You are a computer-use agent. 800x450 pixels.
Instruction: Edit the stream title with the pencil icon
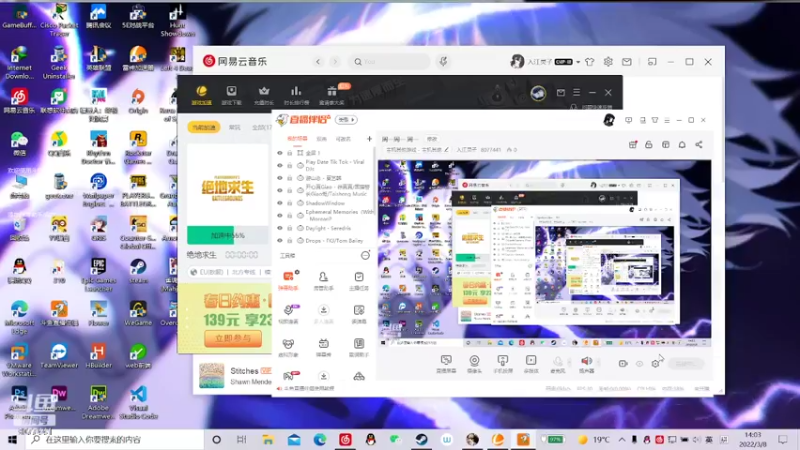coord(446,150)
